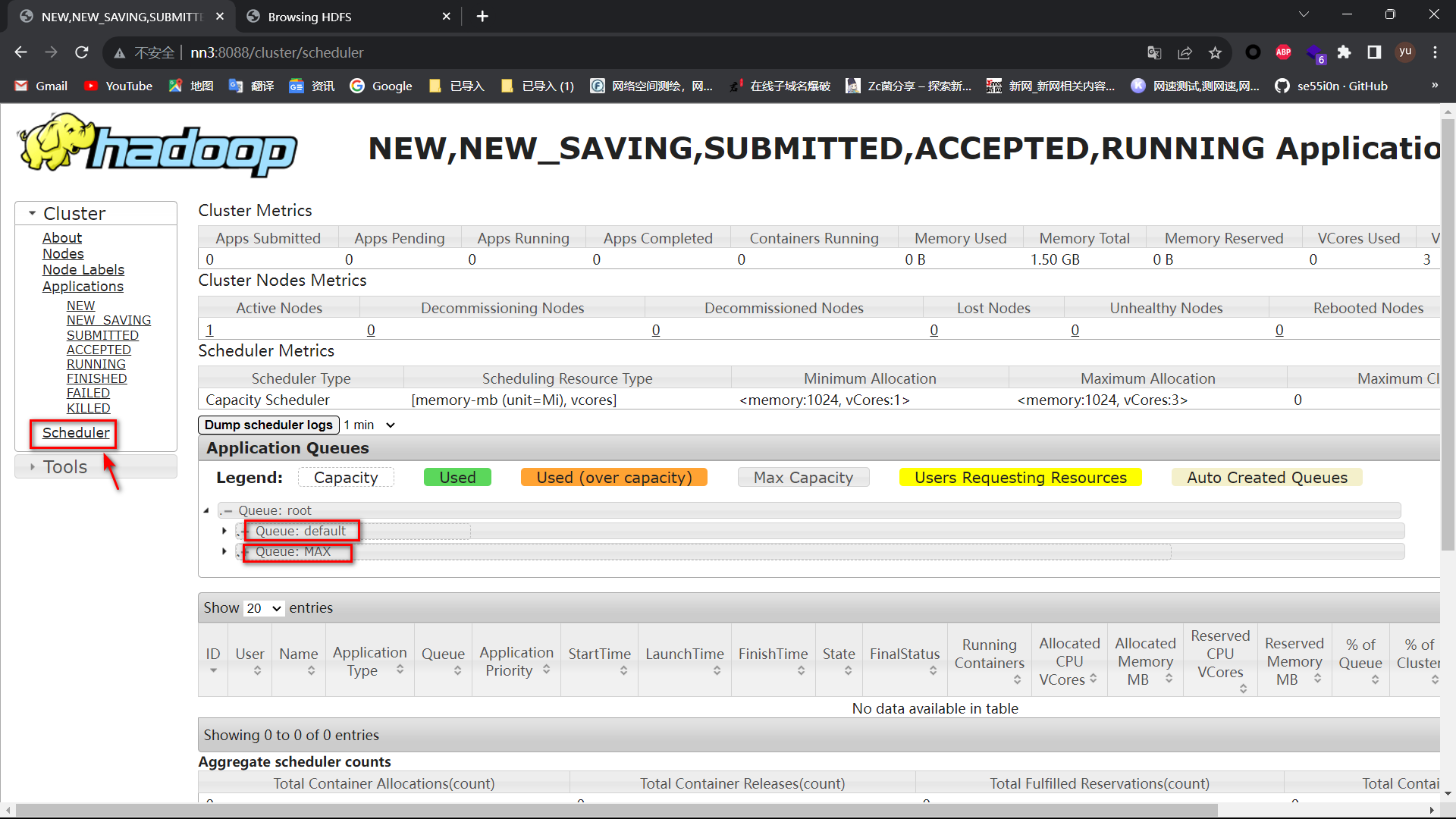
Task: Click the share page icon
Action: pos(1185,52)
